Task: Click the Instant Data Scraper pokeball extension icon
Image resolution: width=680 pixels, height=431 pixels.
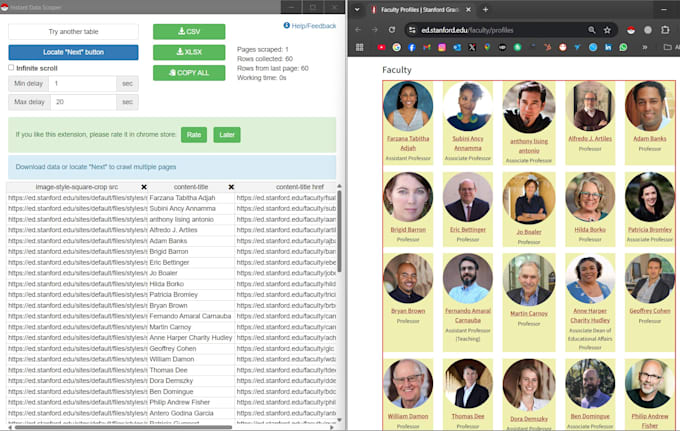Action: point(631,30)
